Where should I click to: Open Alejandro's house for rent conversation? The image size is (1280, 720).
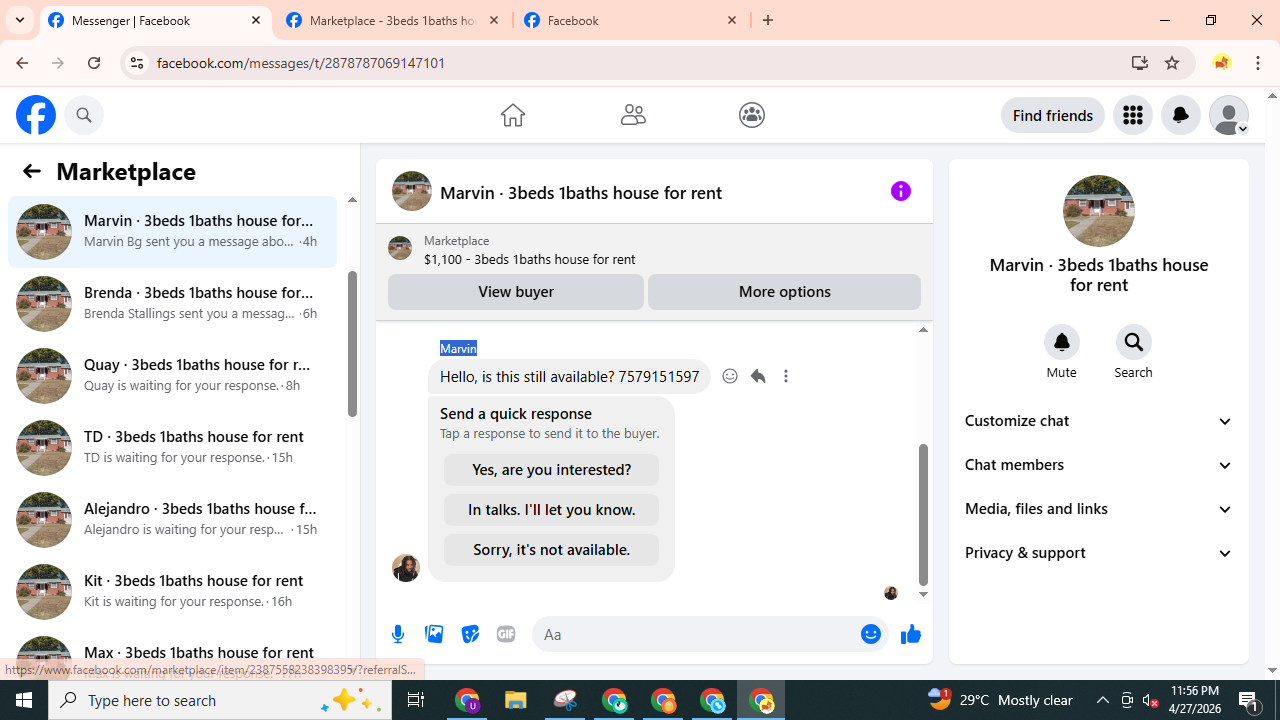click(172, 520)
